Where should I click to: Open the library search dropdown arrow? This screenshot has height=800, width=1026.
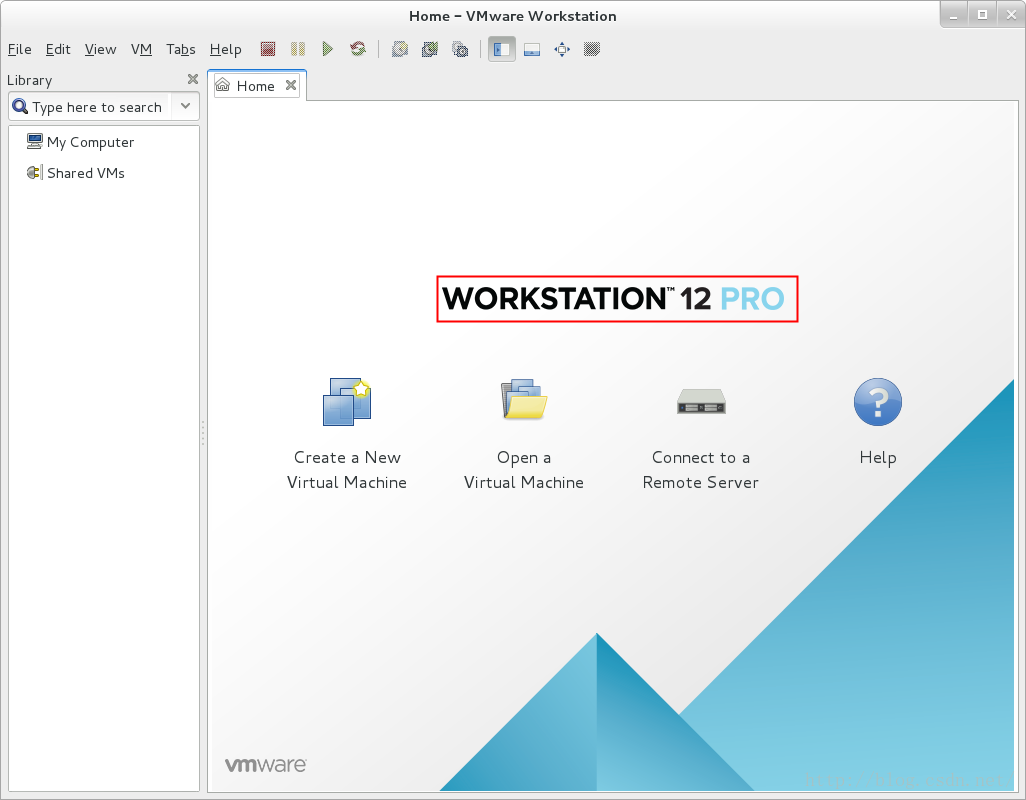coord(185,106)
